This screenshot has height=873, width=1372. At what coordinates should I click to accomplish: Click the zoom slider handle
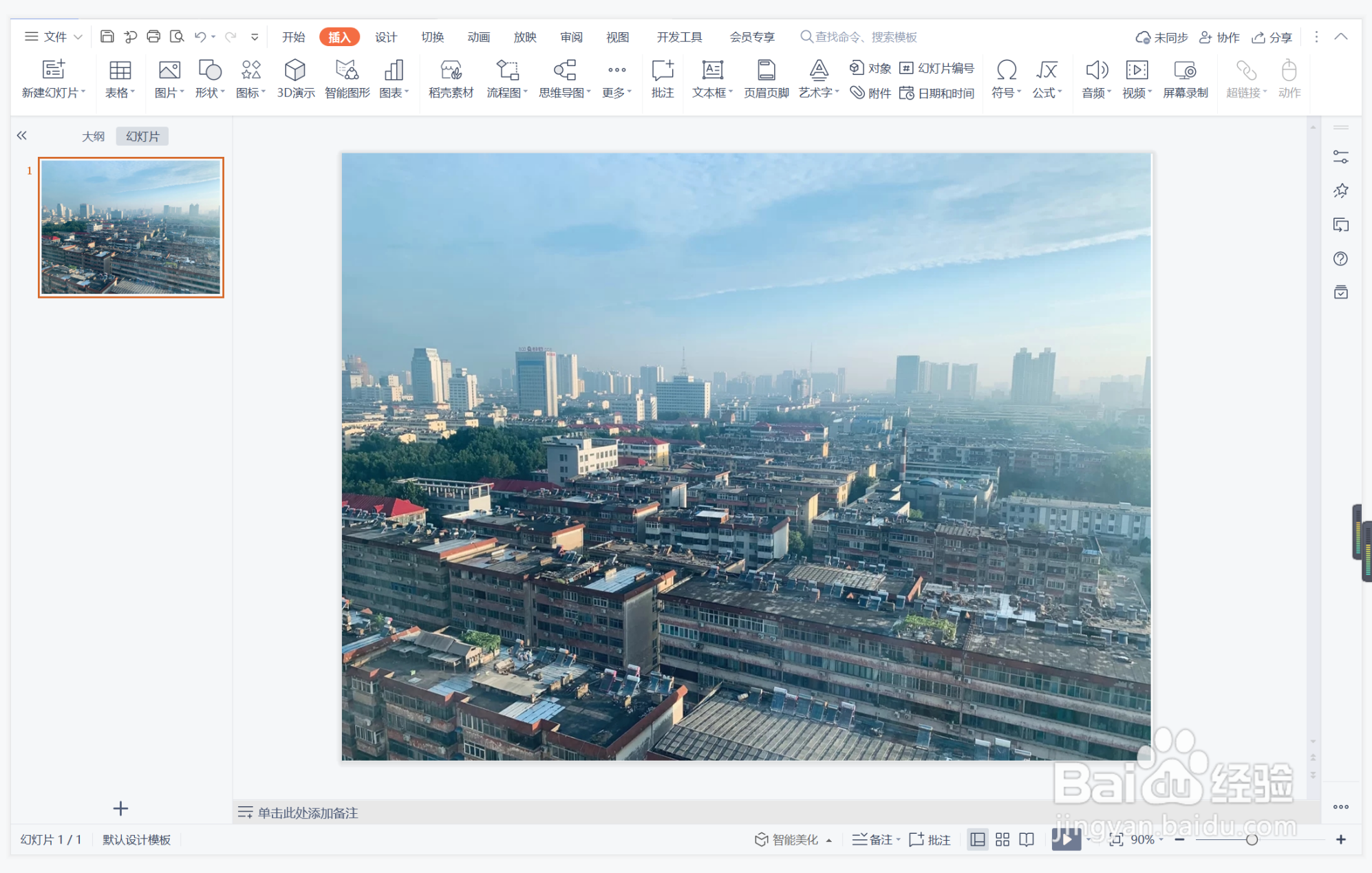tap(1252, 839)
